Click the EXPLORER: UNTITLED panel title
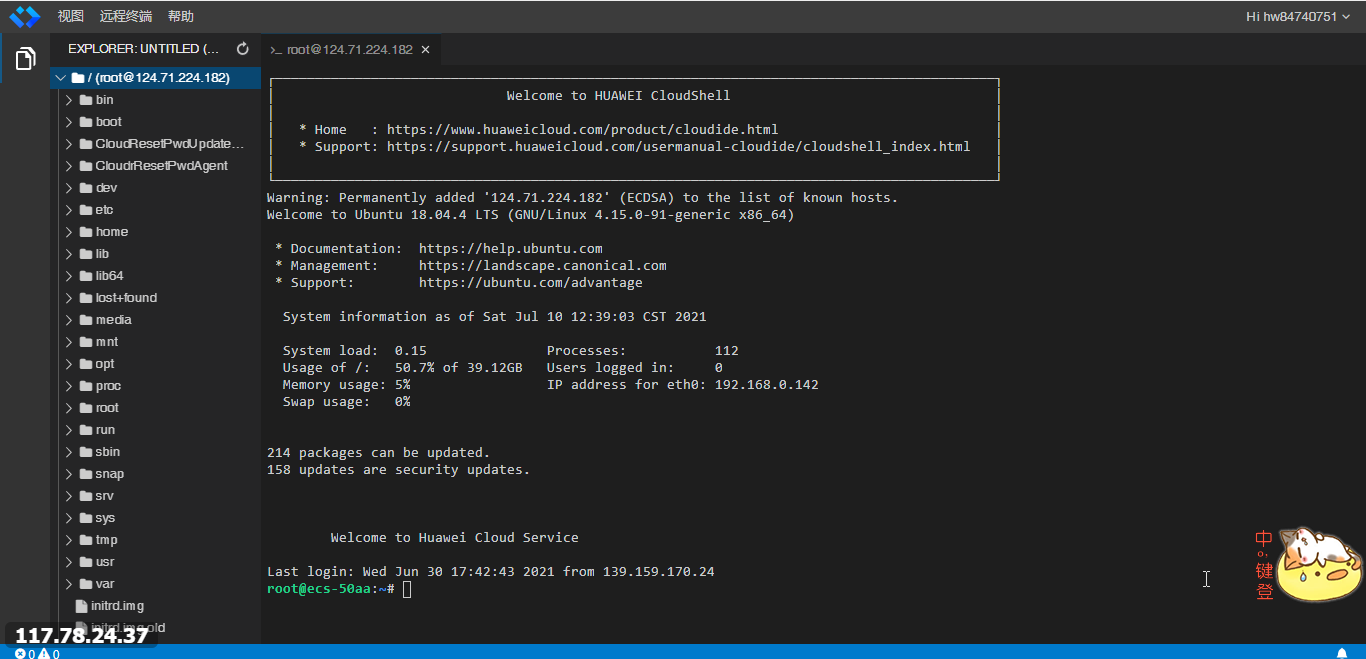 (x=144, y=49)
